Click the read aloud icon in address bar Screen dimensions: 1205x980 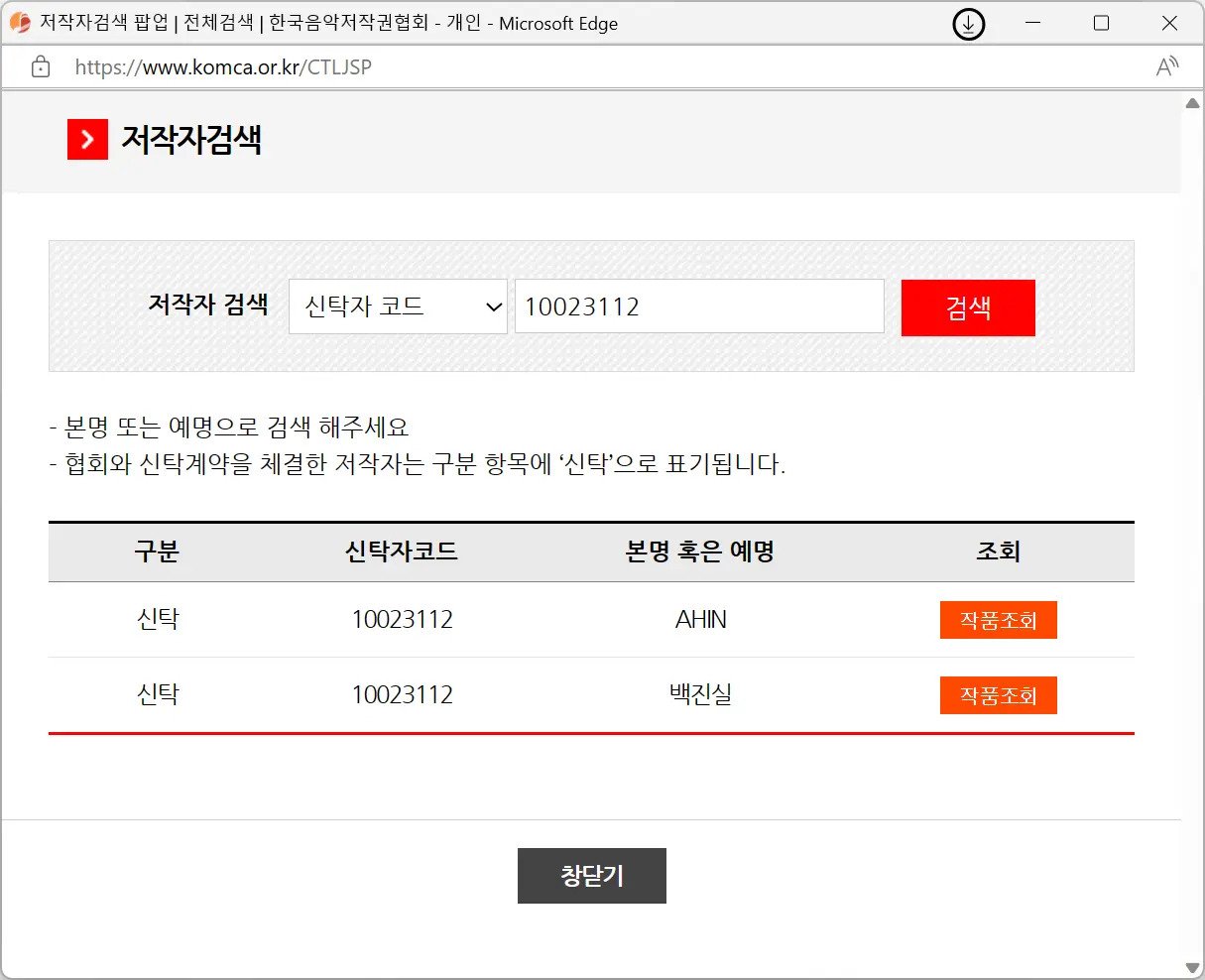1167,66
